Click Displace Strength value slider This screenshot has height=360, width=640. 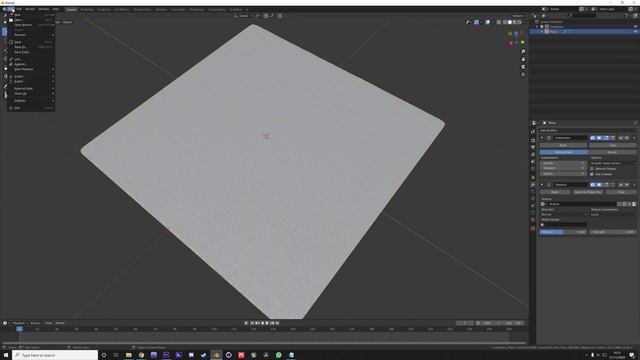(x=612, y=232)
